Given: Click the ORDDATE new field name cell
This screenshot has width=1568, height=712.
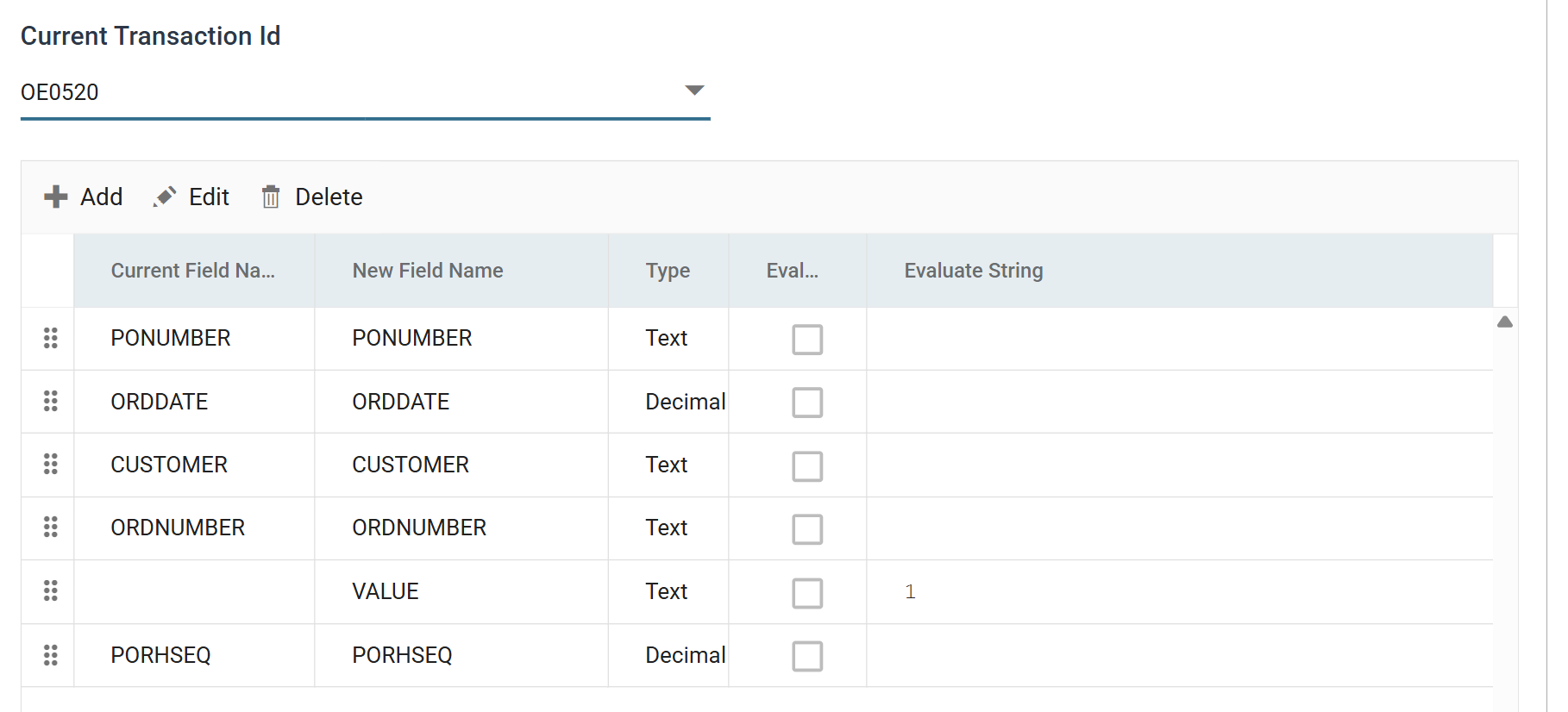Looking at the screenshot, I should click(461, 402).
